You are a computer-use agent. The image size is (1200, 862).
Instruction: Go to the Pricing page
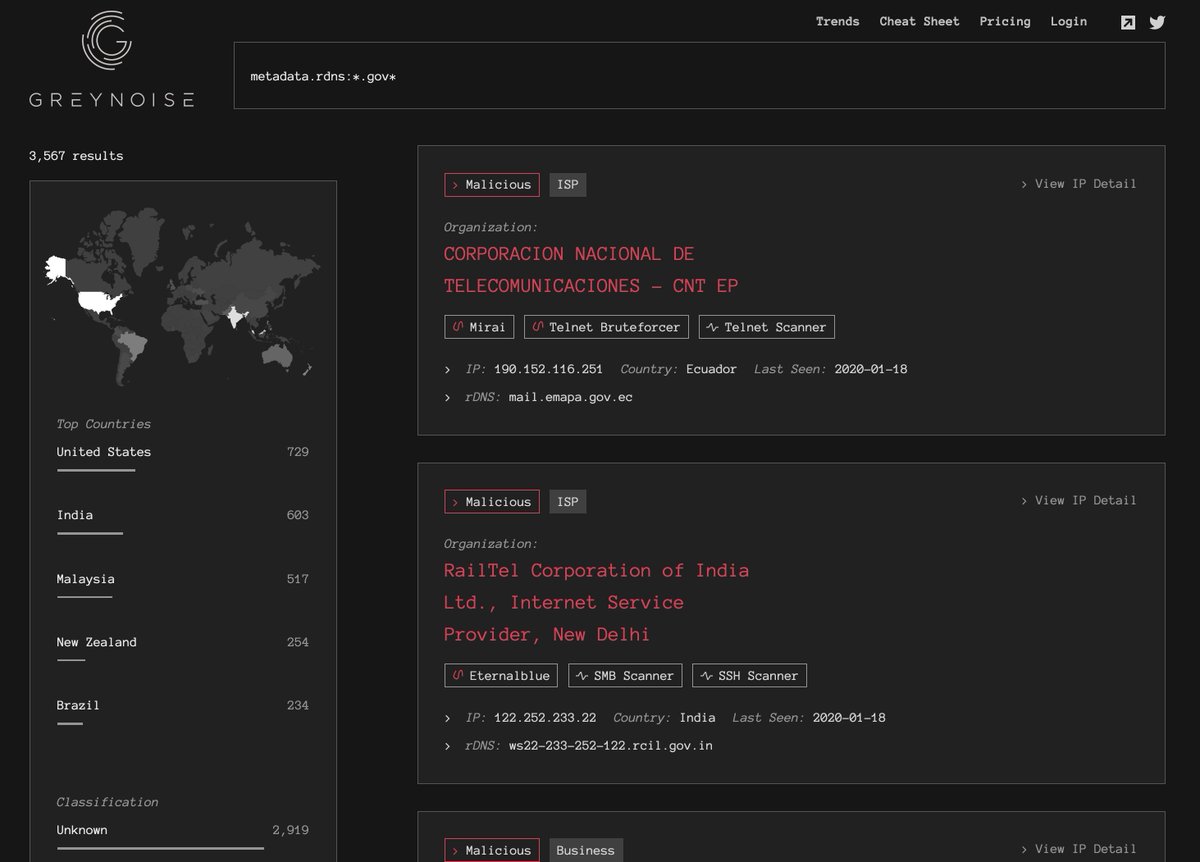(1005, 21)
